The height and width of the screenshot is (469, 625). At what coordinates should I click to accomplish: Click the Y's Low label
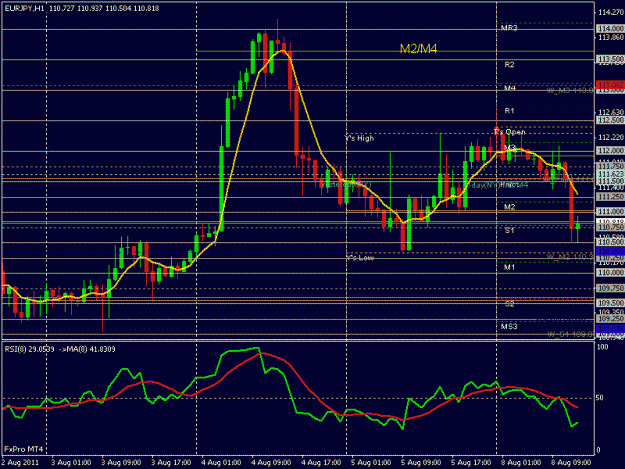(x=360, y=258)
